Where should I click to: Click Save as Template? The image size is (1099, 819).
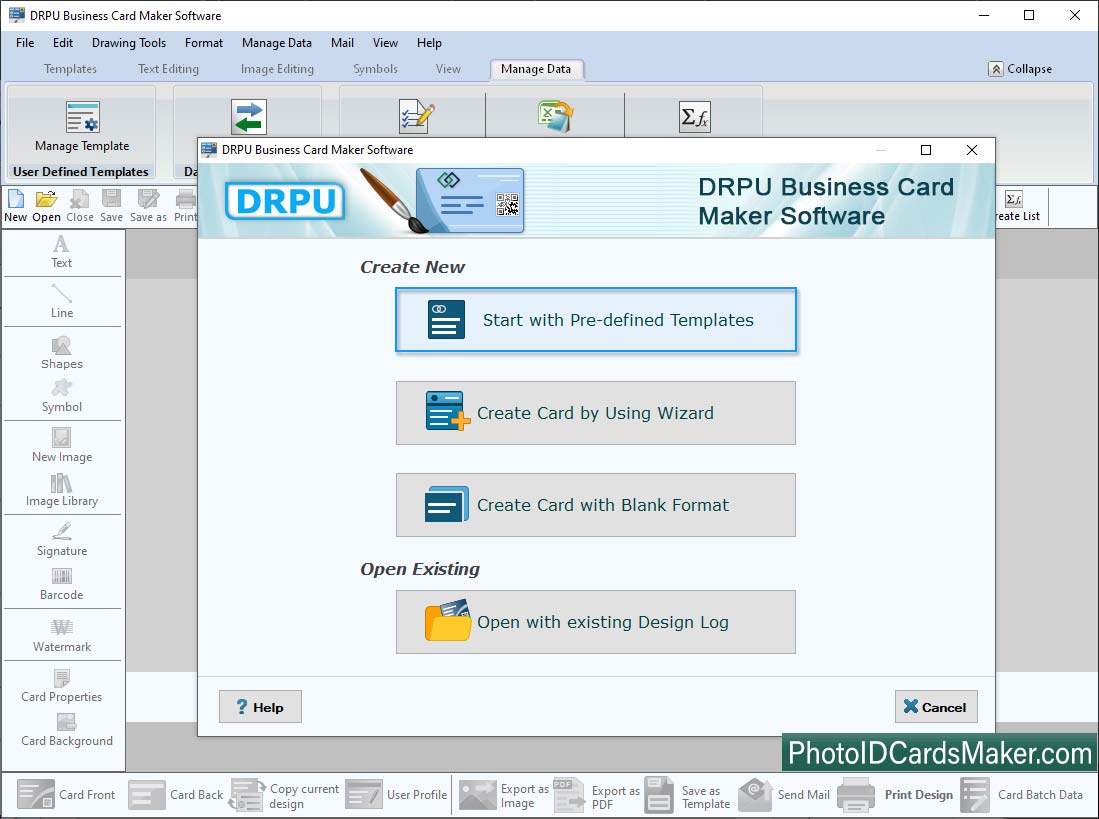(x=688, y=795)
